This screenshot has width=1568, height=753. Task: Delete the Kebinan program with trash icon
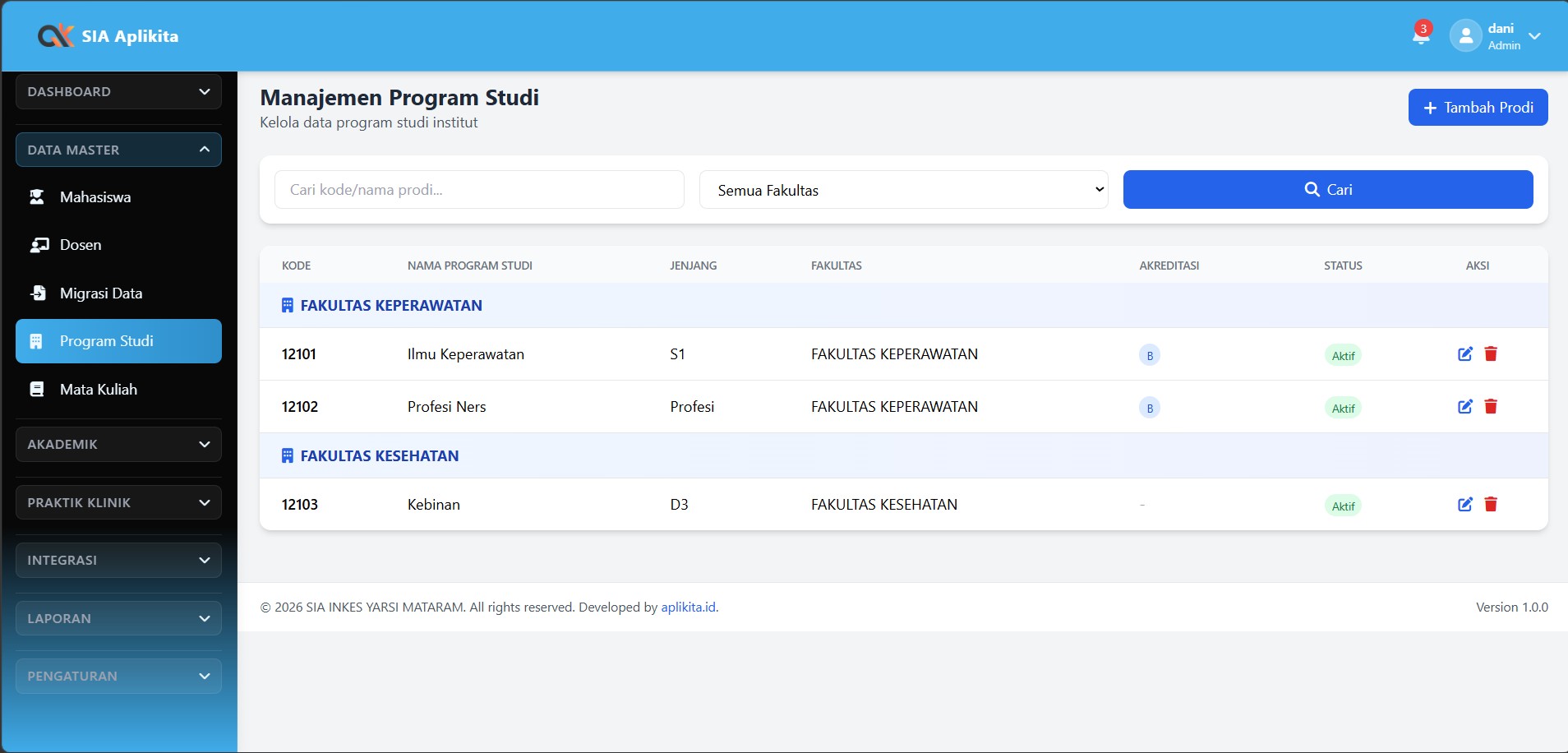click(x=1491, y=505)
